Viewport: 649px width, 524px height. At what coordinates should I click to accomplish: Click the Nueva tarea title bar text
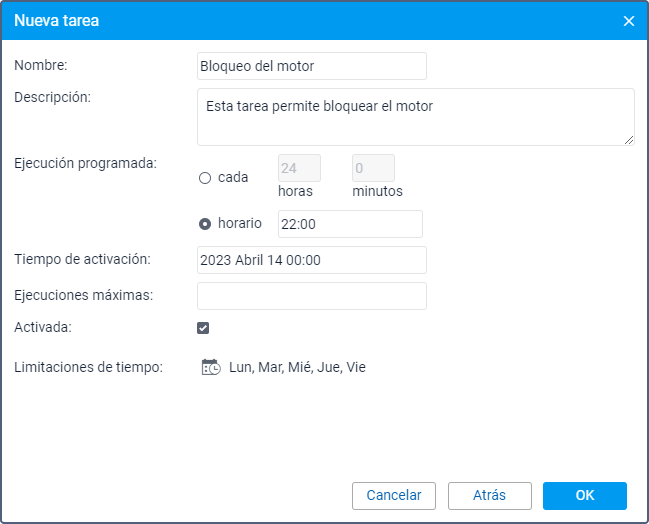click(x=56, y=21)
